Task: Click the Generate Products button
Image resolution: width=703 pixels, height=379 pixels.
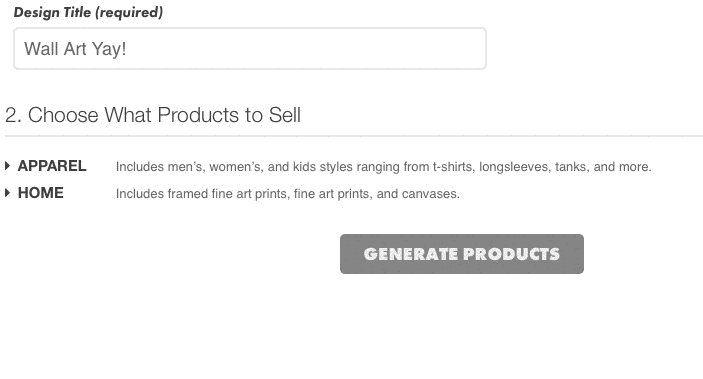Action: tap(462, 254)
